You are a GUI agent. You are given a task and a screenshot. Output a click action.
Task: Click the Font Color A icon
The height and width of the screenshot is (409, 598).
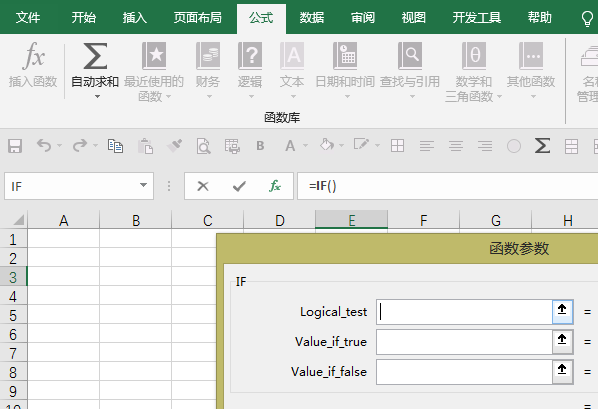(290, 146)
